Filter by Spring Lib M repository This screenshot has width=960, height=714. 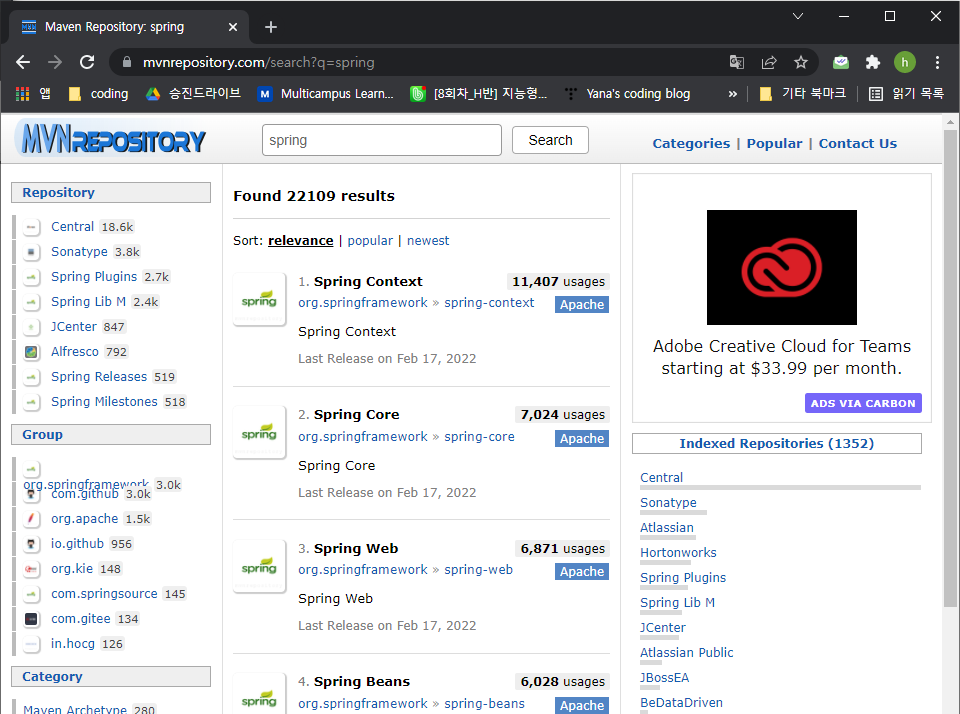click(88, 302)
